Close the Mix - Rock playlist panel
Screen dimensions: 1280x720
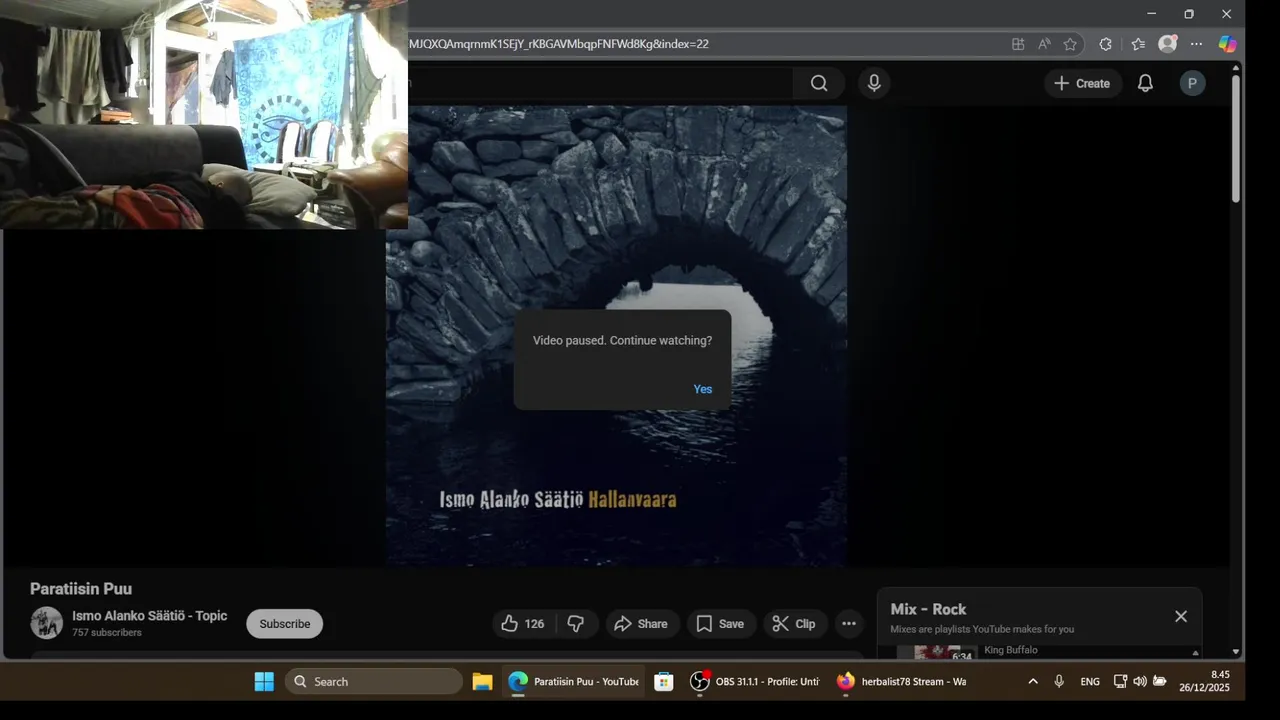pos(1181,616)
